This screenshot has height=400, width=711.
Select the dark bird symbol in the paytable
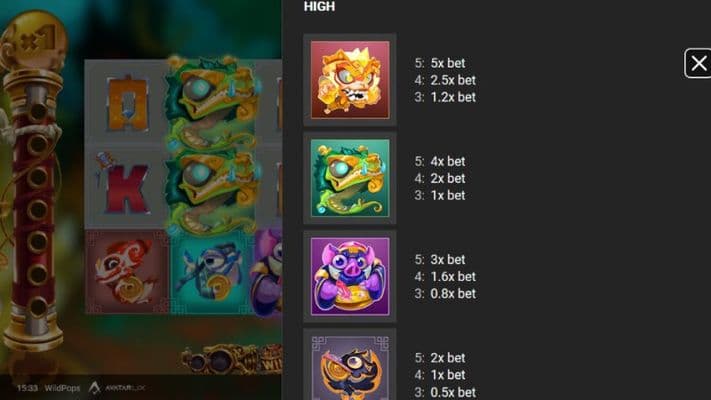[350, 368]
